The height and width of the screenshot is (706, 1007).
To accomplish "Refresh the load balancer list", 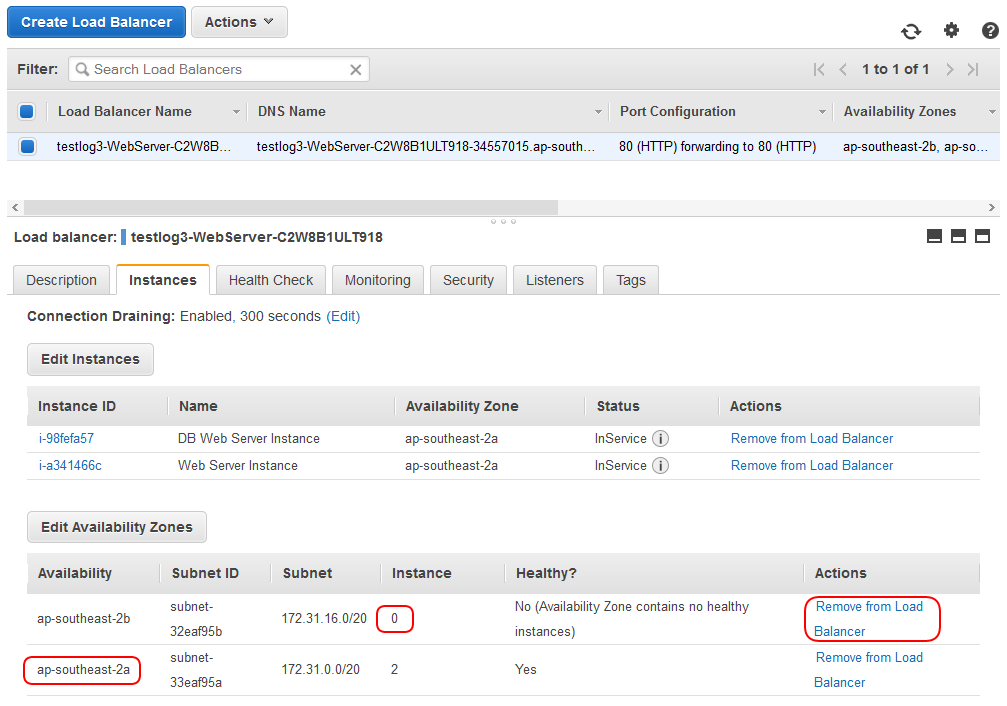I will (x=911, y=31).
